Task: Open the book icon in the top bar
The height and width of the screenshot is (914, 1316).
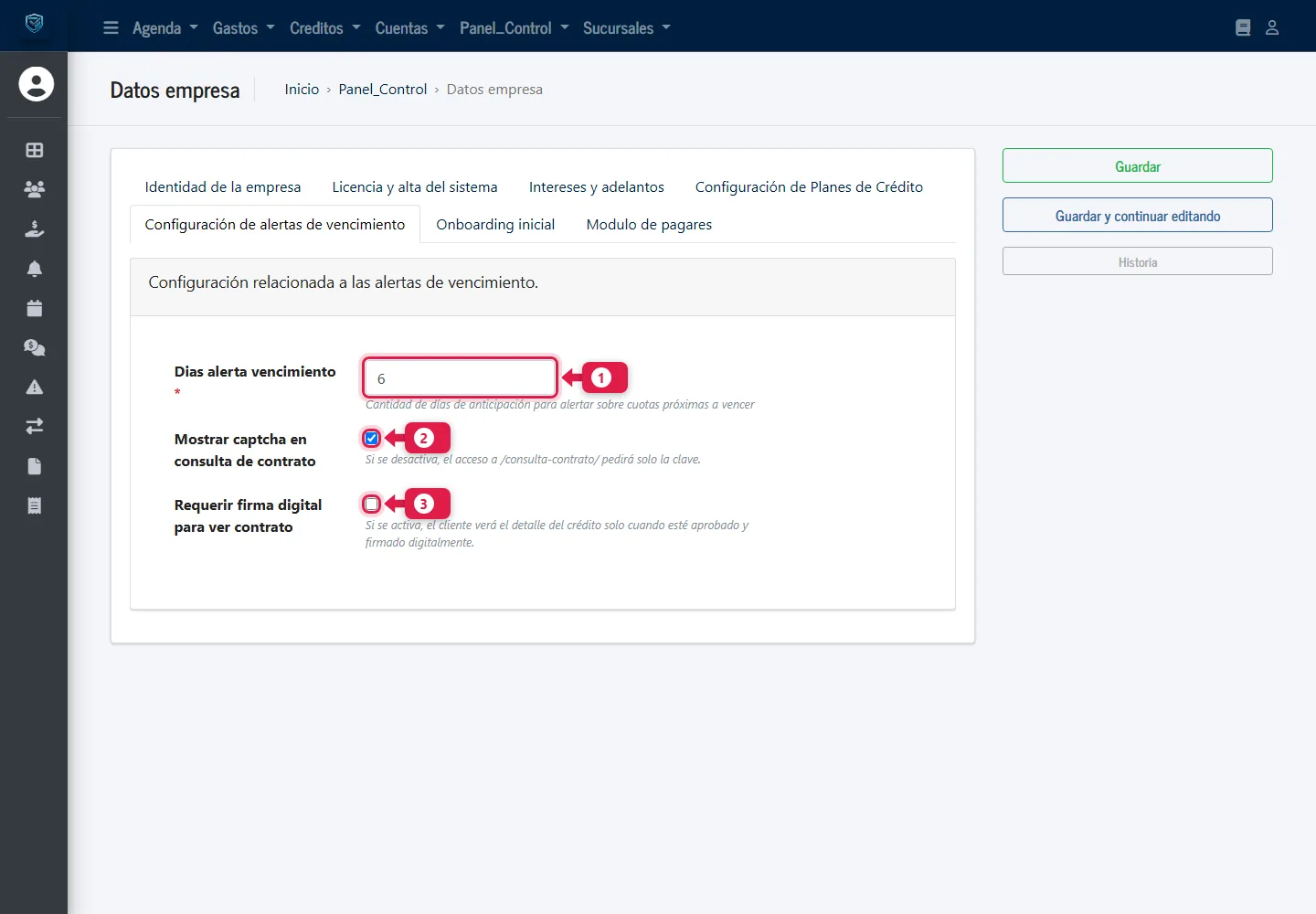Action: [x=1243, y=27]
